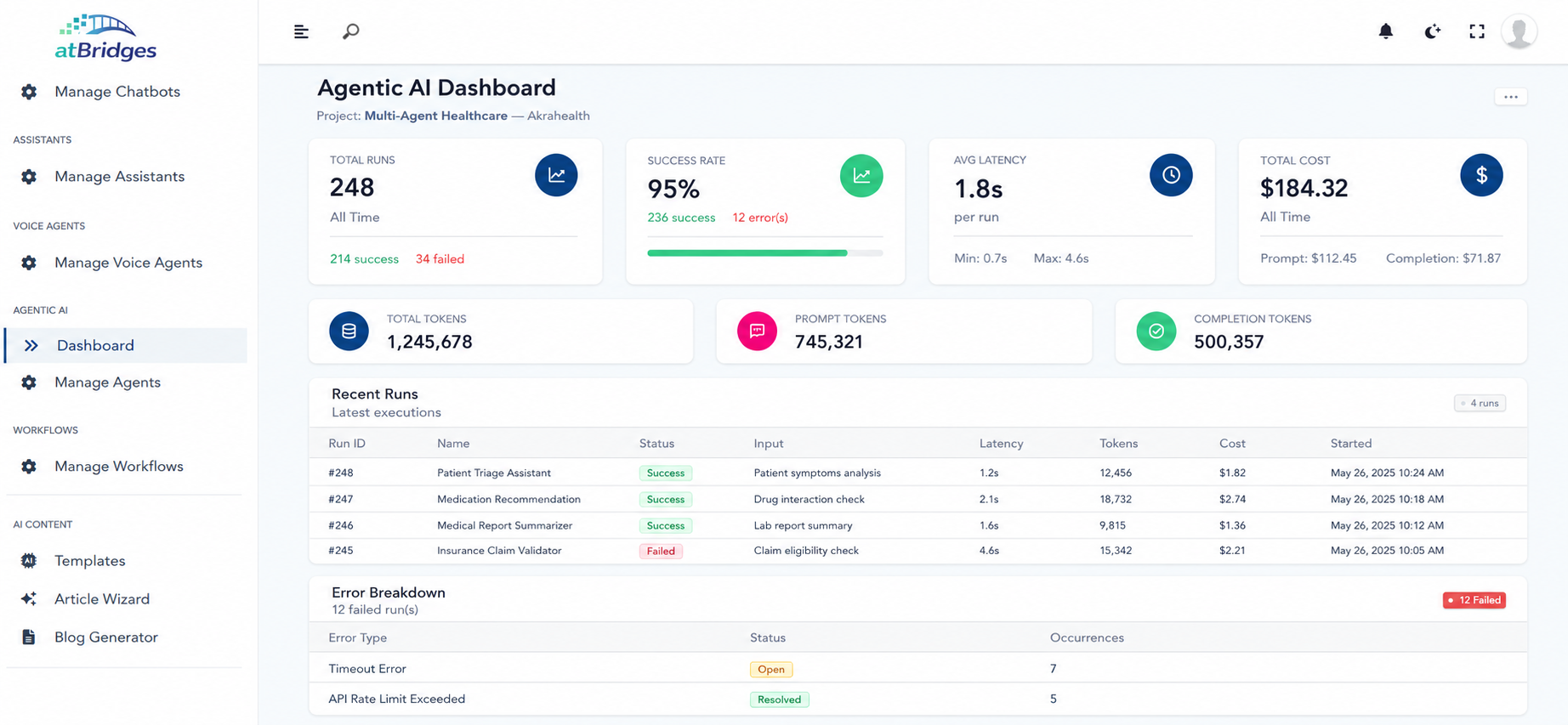The image size is (1568, 725).
Task: Toggle dark mode moon icon
Action: (1432, 31)
